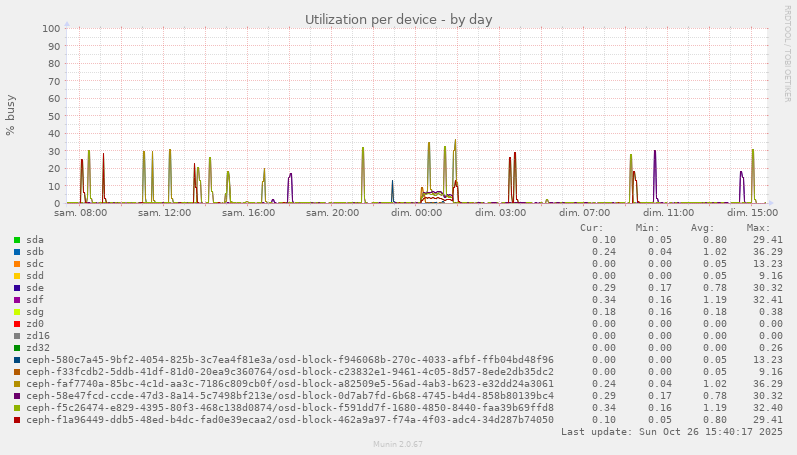Click the graph title "Utilization per device"
The height and width of the screenshot is (455, 797).
pyautogui.click(x=398, y=19)
